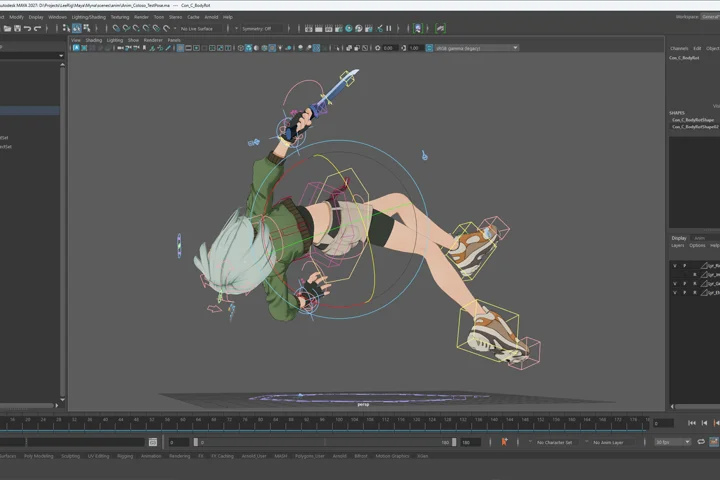720x480 pixels.
Task: Open the Edit menu in the Channel Box
Action: click(697, 48)
